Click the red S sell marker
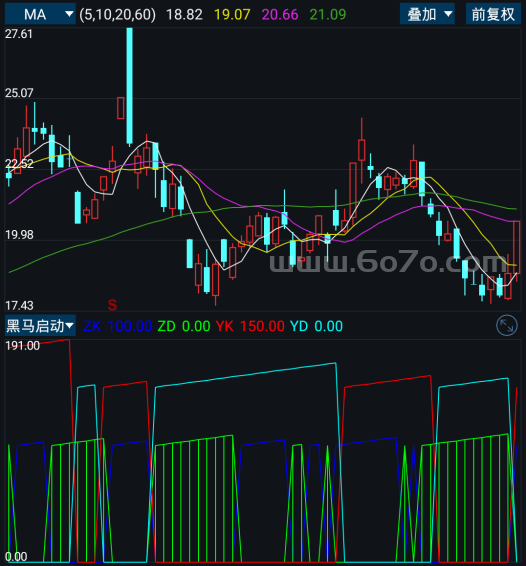The height and width of the screenshot is (566, 526). coord(112,305)
